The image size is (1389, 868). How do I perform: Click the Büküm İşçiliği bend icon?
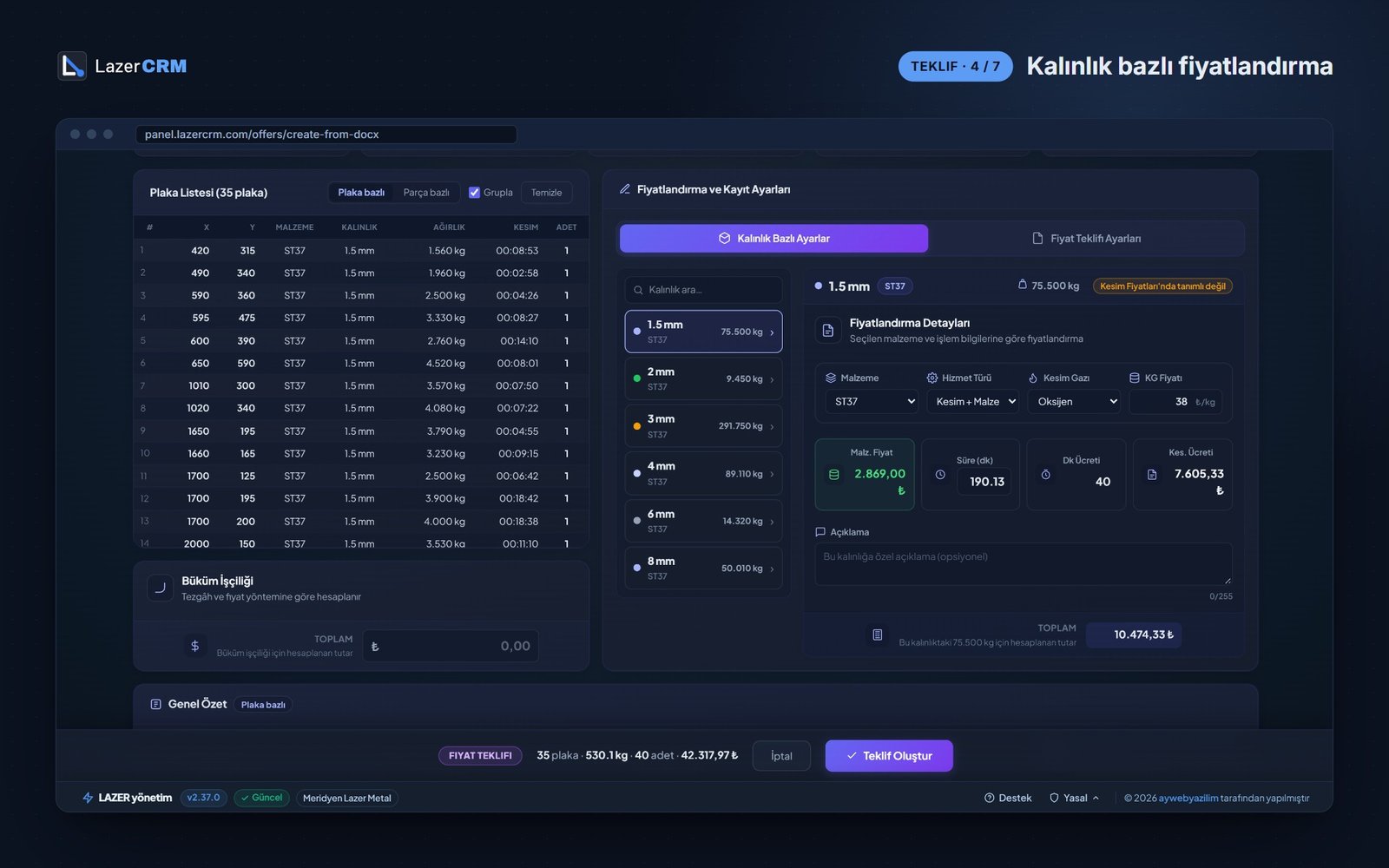click(160, 588)
